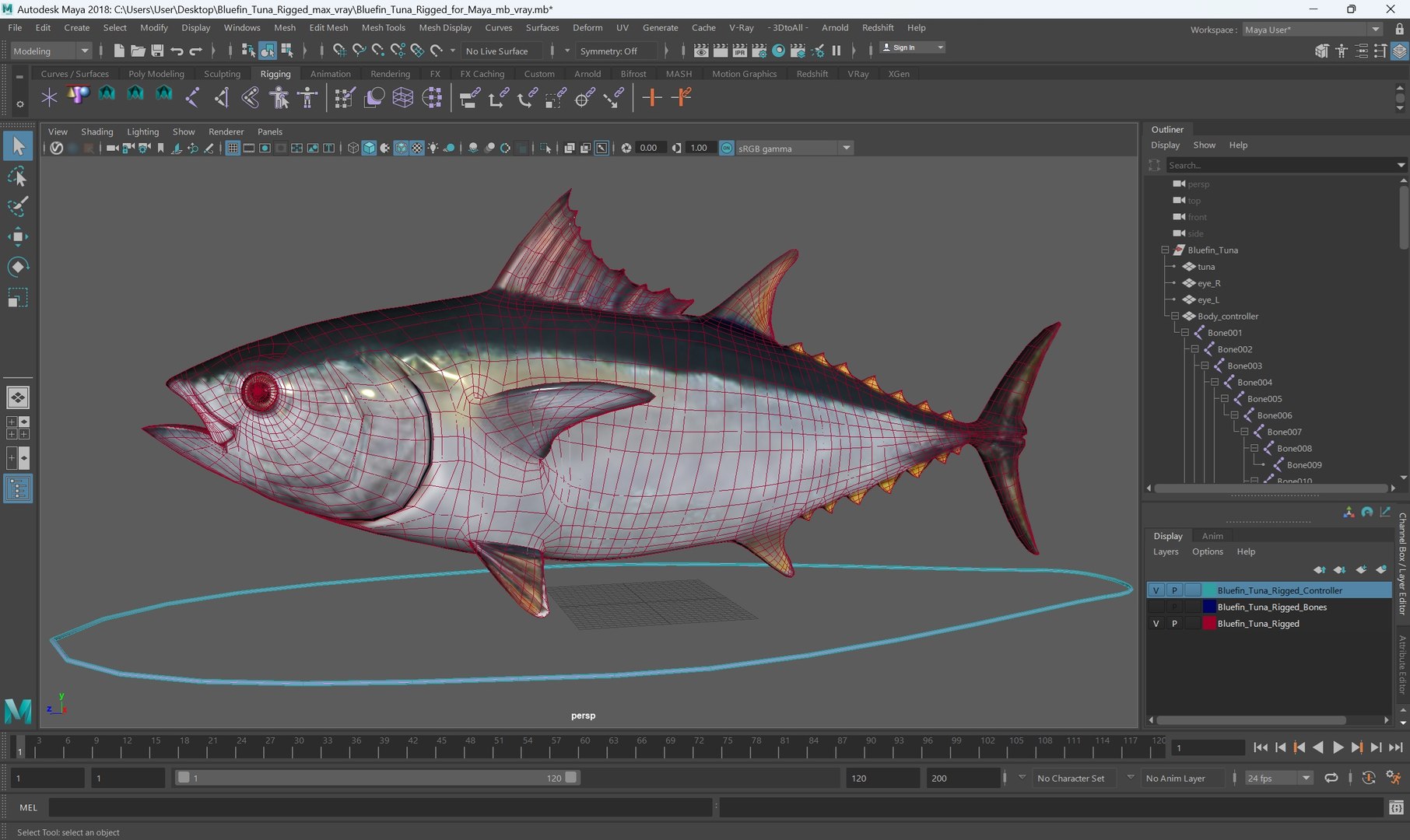Toggle visibility V of Bluefin_Tuna_Rigged layer
The image size is (1410, 840).
point(1156,624)
